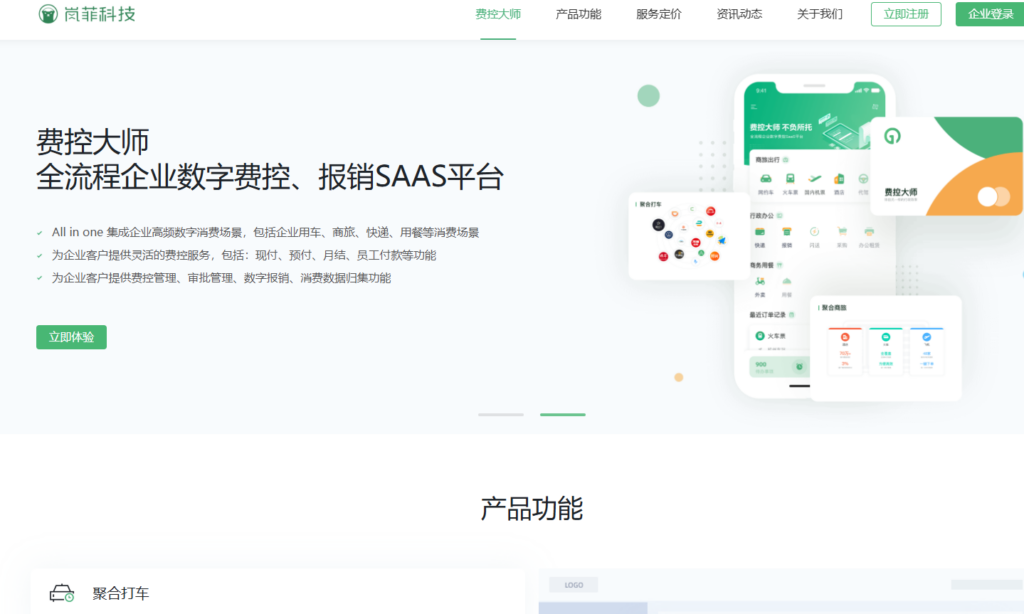
Task: Tap the 国内机票 airplane icon in phone mockup
Action: [815, 179]
